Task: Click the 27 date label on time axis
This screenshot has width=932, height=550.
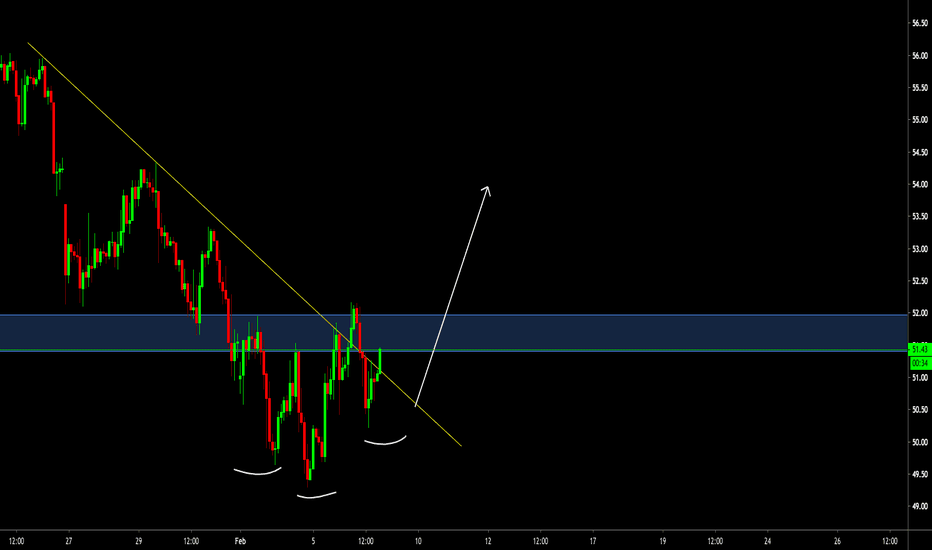Action: (x=69, y=541)
